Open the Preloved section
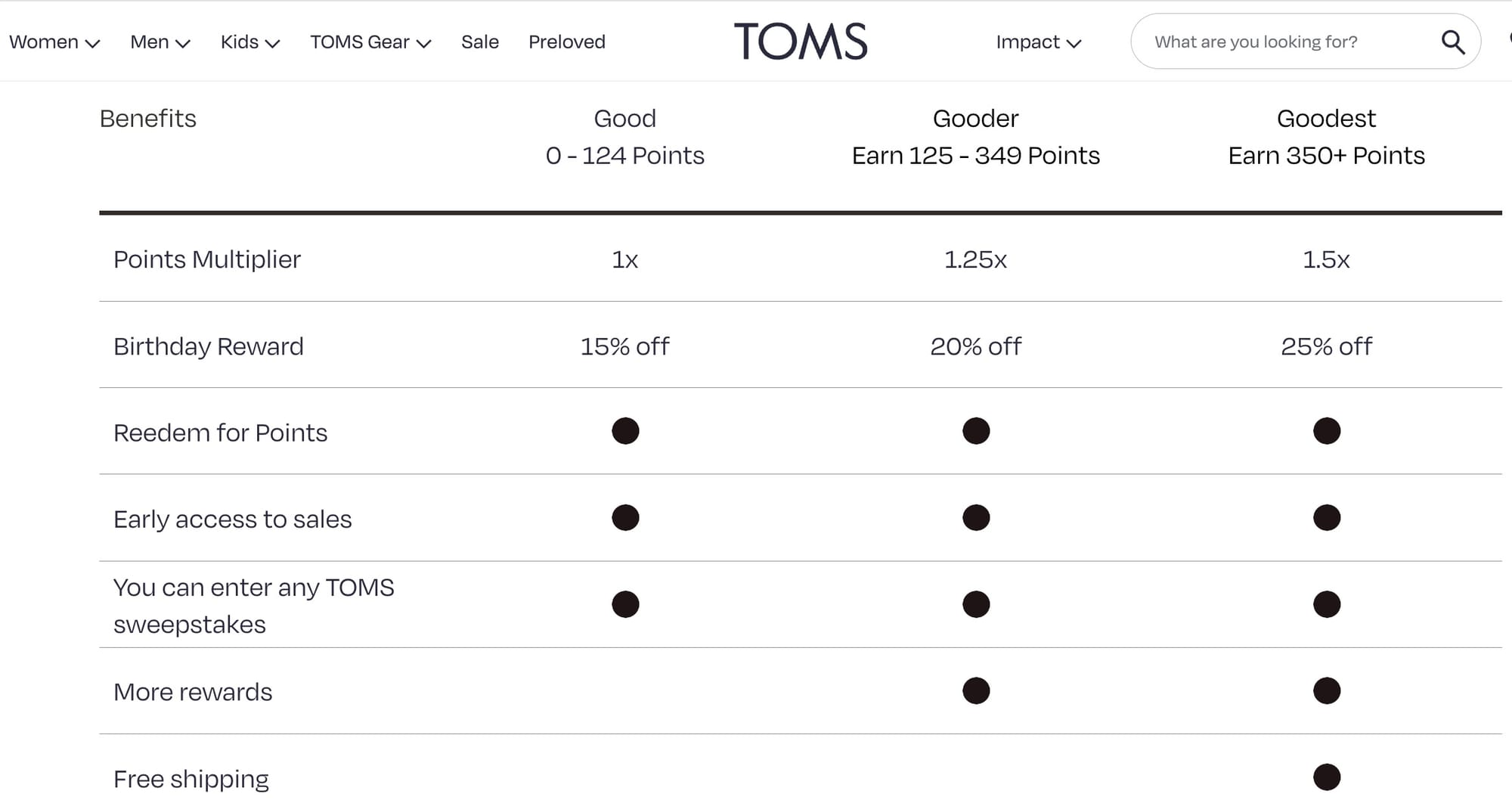Viewport: 1512px width, 800px height. pos(566,42)
